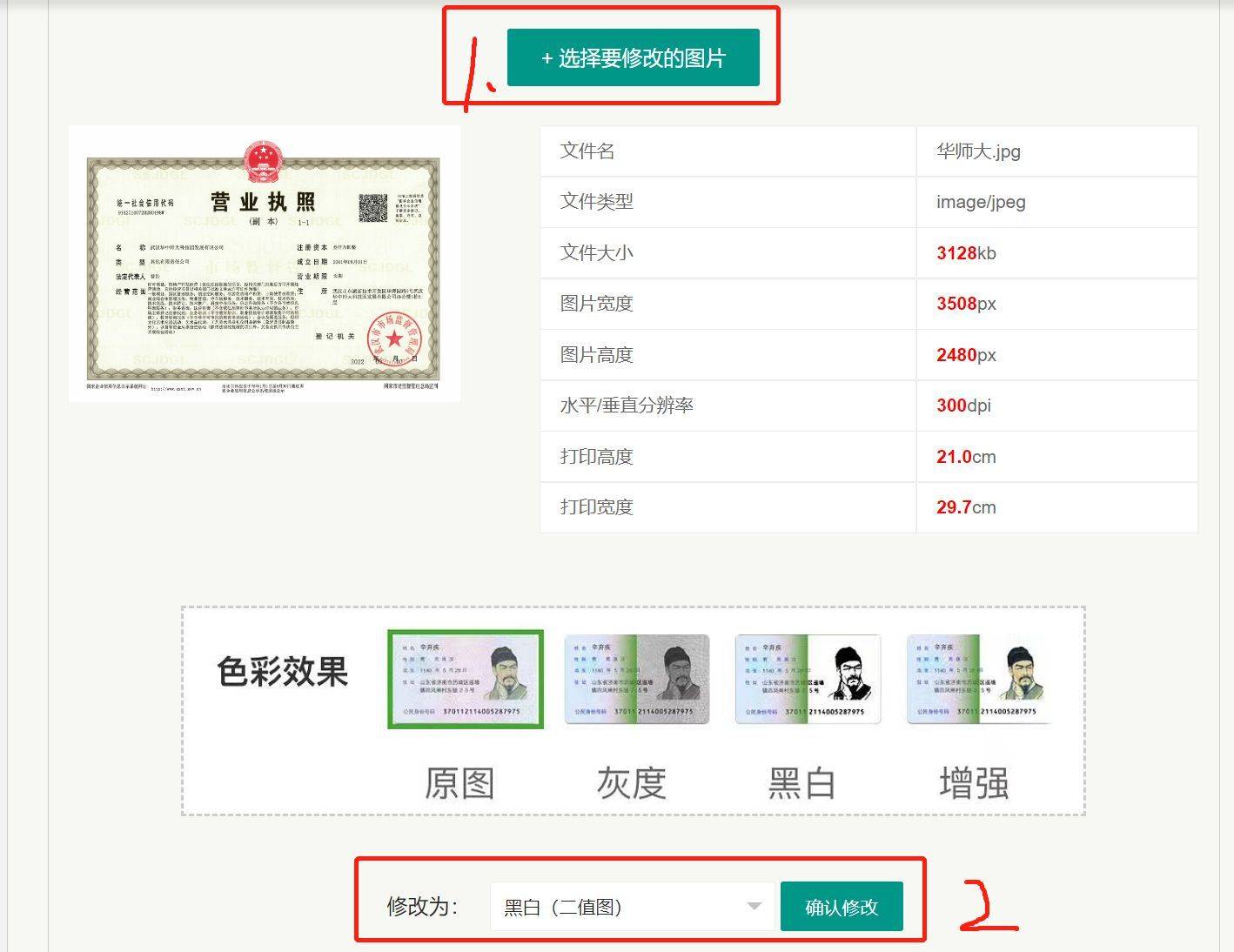
Task: Select the 原图 color effect thumbnail
Action: (x=466, y=679)
